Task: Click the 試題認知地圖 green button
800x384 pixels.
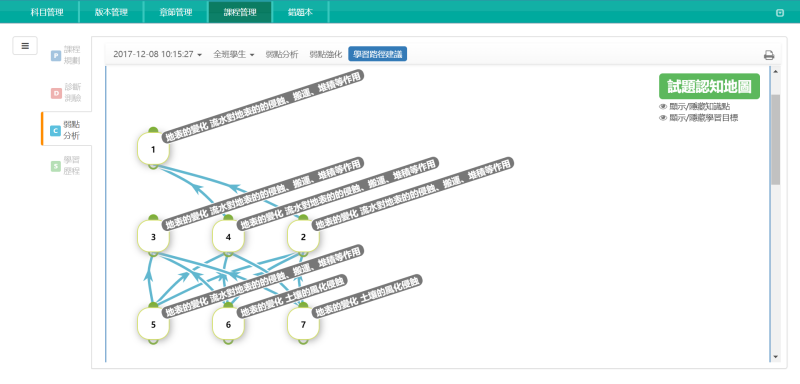Action: [709, 86]
